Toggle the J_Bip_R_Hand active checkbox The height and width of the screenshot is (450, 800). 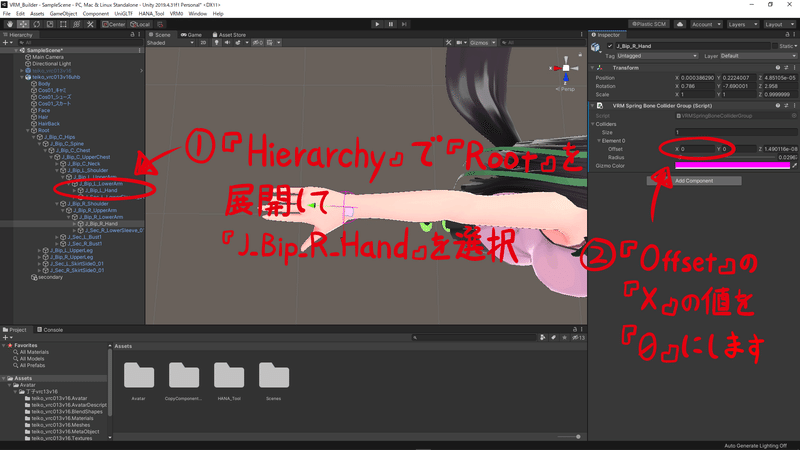pyautogui.click(x=610, y=46)
